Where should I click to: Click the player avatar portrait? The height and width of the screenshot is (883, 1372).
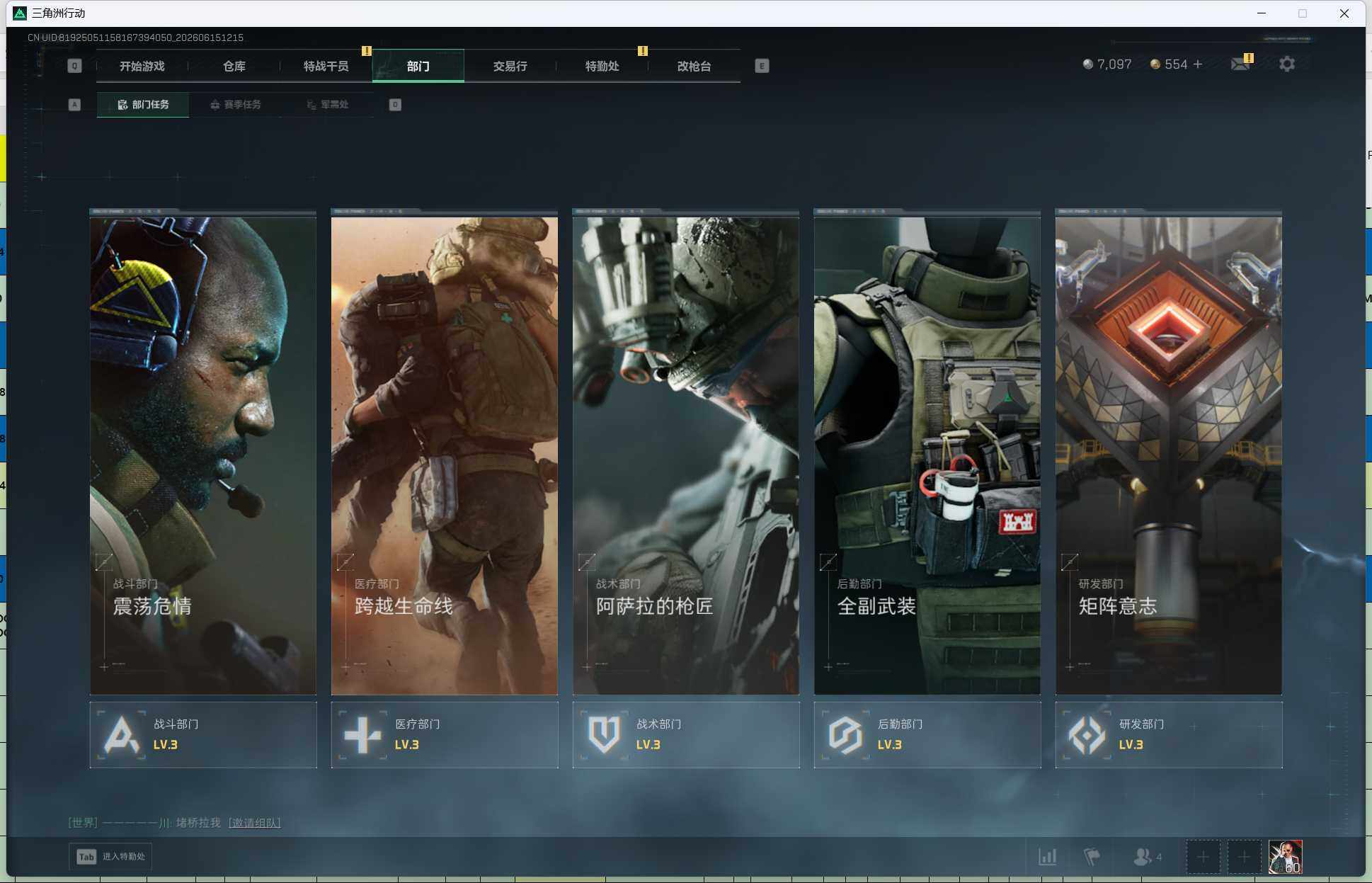[1285, 857]
